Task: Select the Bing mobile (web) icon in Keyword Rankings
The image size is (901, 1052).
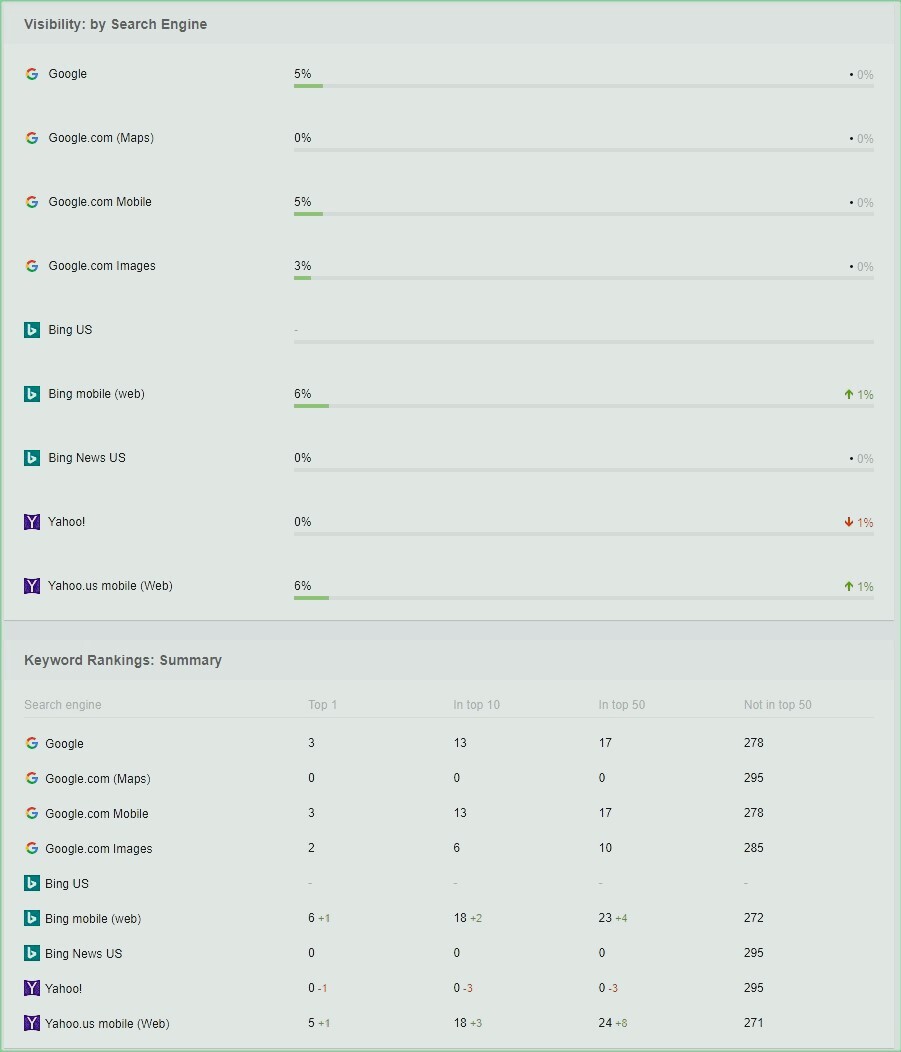Action: (32, 918)
